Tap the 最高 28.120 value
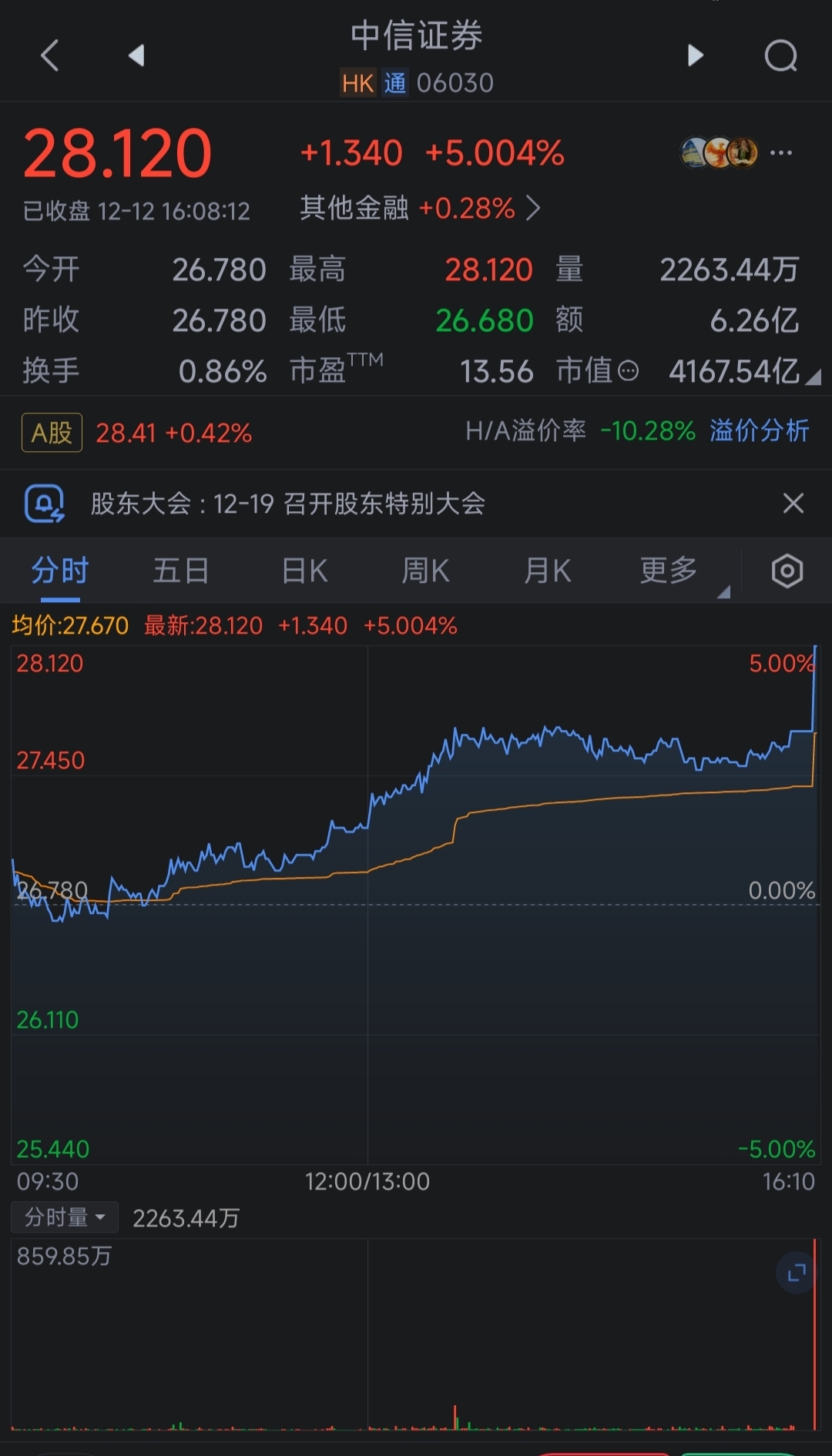 tap(489, 270)
